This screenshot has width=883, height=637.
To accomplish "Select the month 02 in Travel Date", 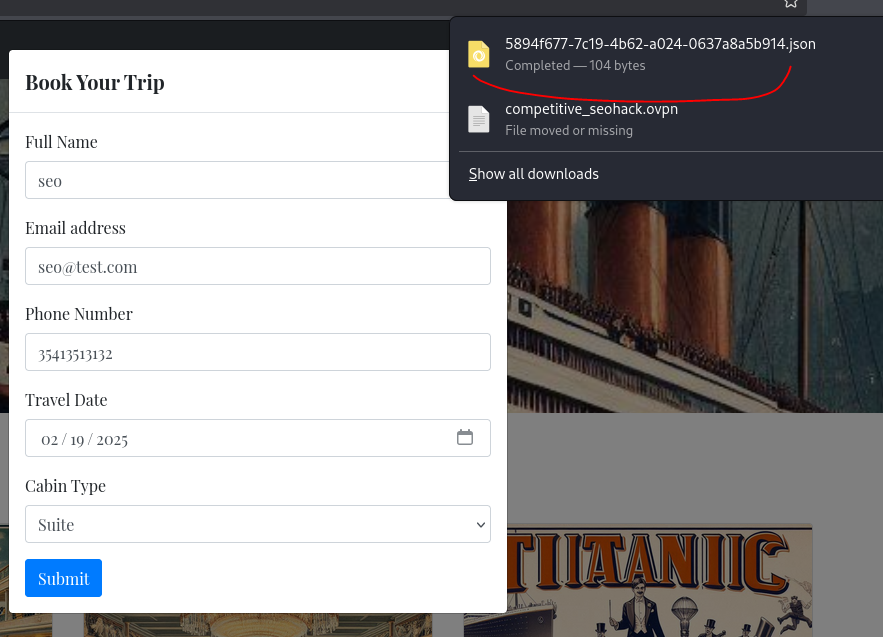I will coord(49,439).
